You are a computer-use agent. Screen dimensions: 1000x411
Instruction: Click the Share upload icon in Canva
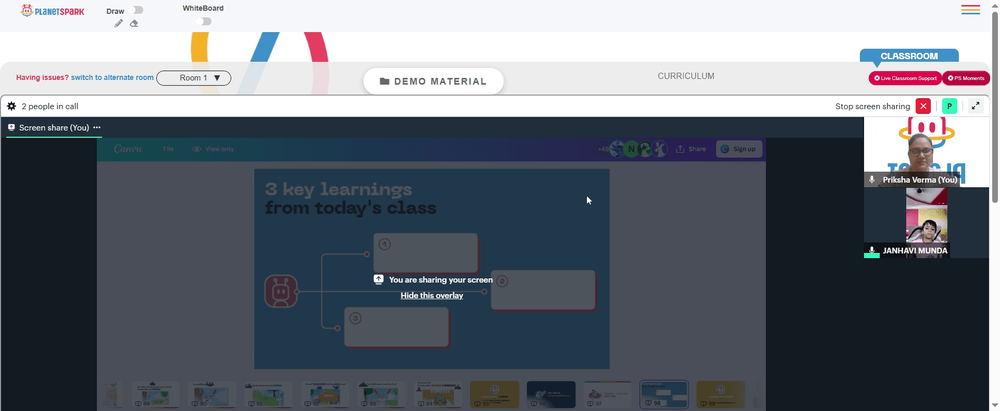coord(680,149)
